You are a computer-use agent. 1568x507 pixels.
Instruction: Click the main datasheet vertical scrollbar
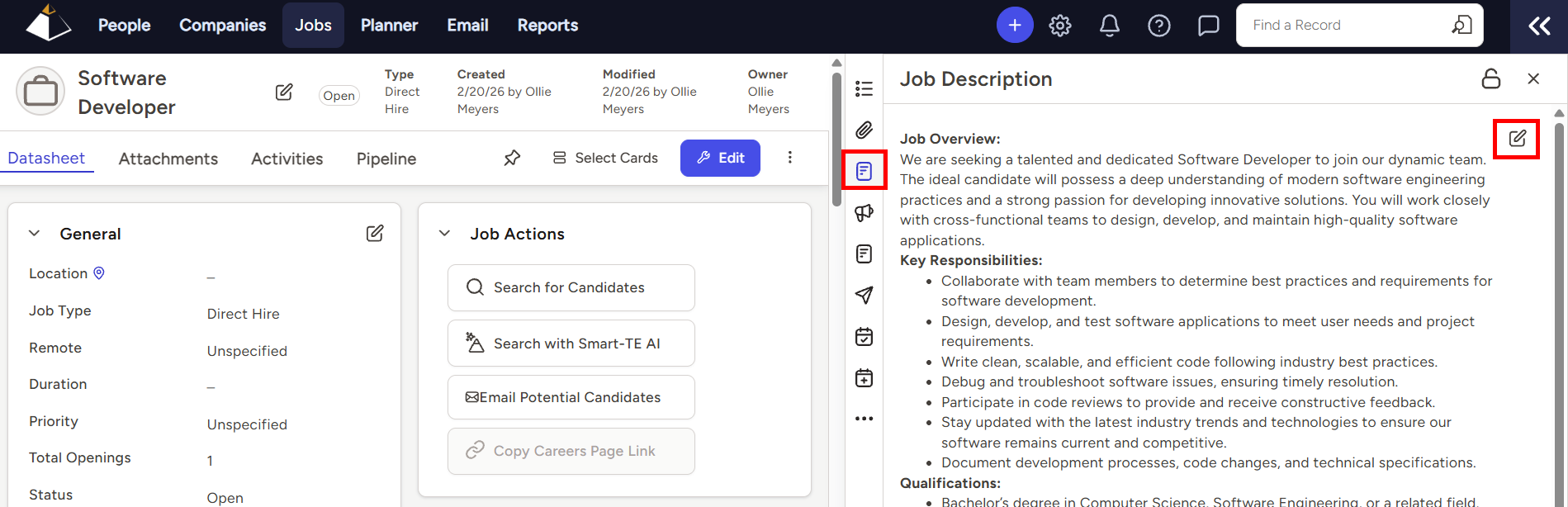pyautogui.click(x=836, y=140)
